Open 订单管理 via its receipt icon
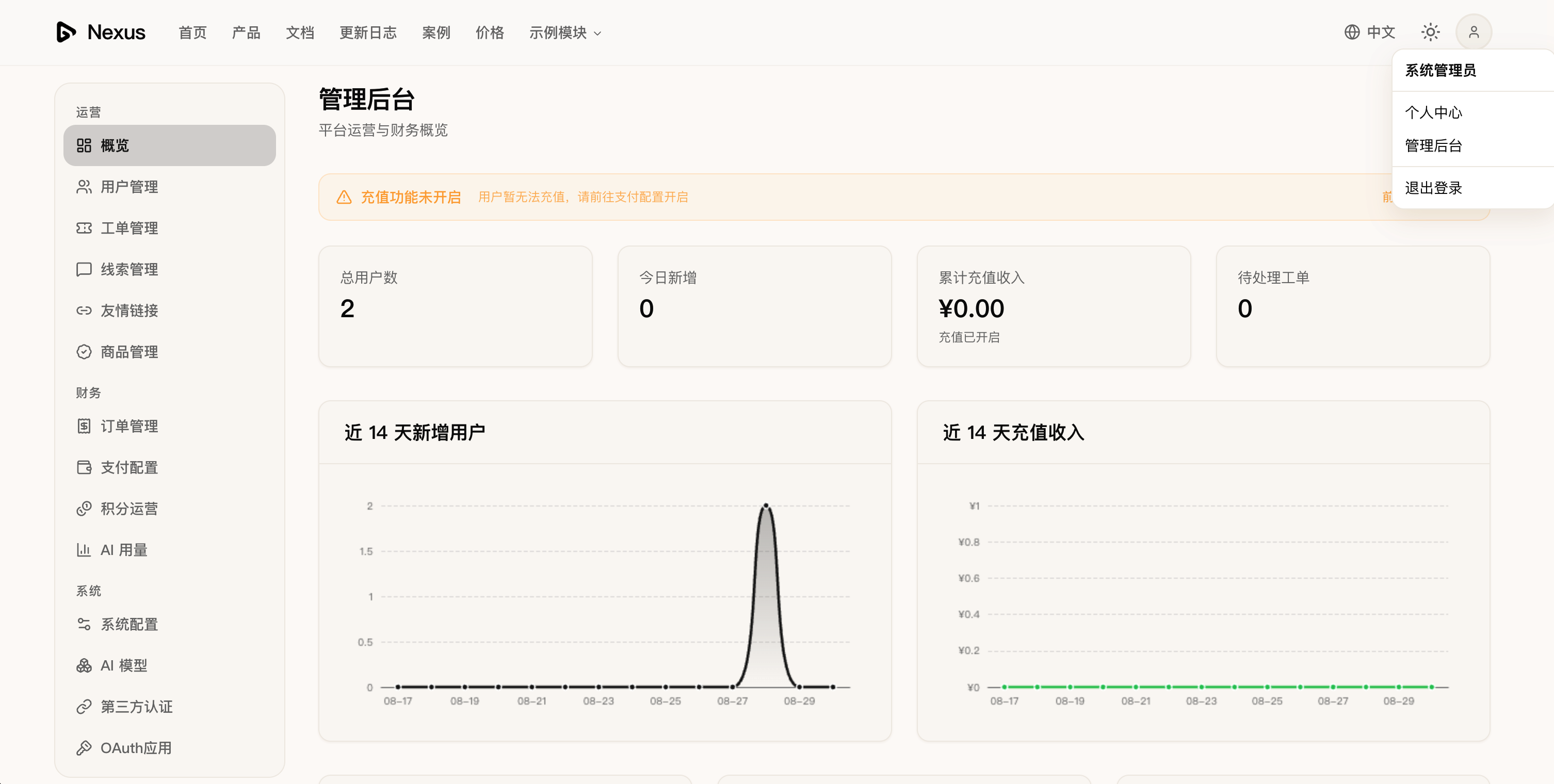 [x=84, y=427]
